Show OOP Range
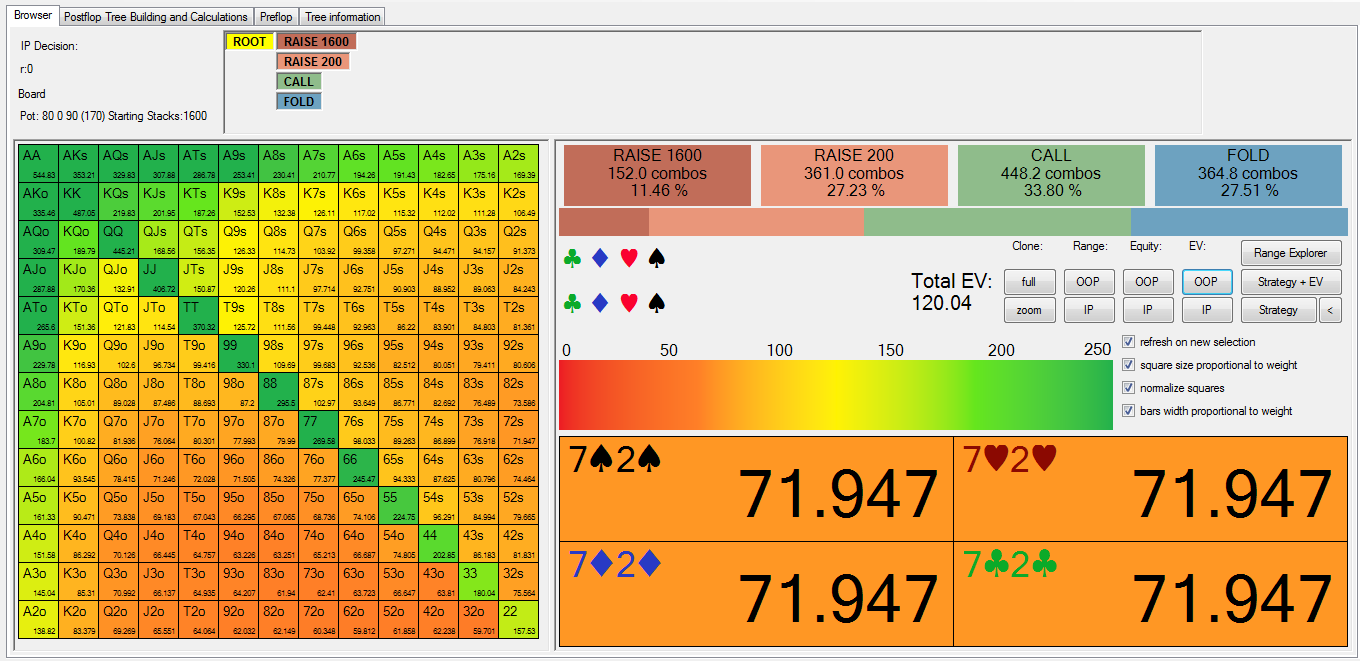The width and height of the screenshot is (1360, 661). point(1088,282)
